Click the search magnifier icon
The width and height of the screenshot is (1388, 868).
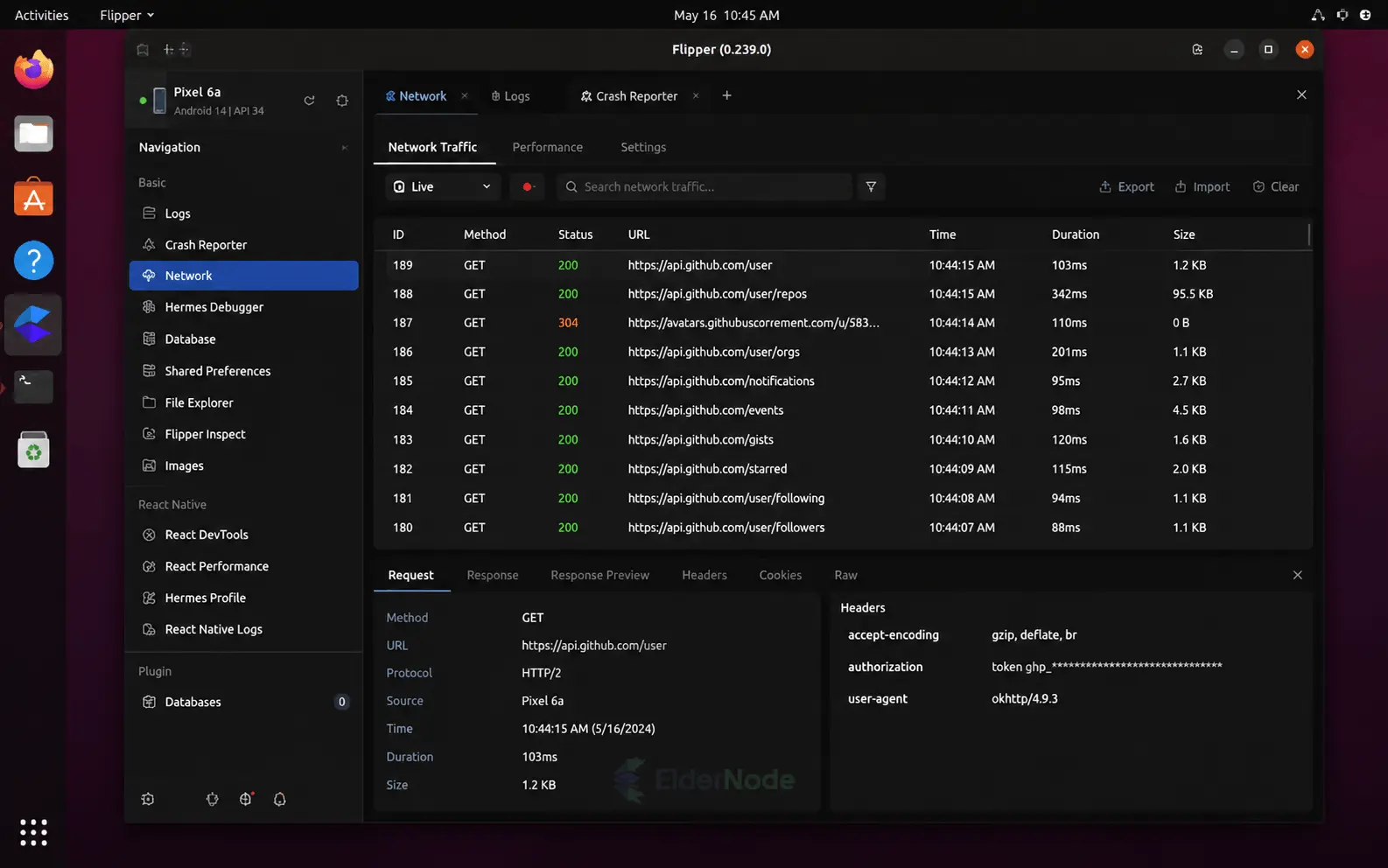(571, 186)
